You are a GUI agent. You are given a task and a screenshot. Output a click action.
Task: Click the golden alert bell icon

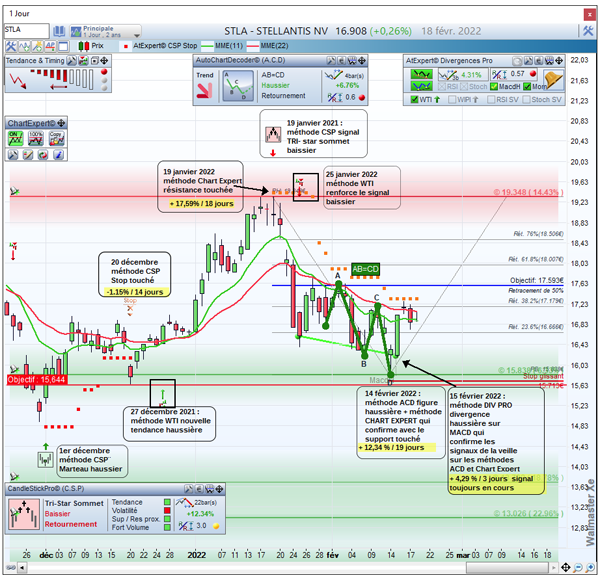tap(553, 80)
